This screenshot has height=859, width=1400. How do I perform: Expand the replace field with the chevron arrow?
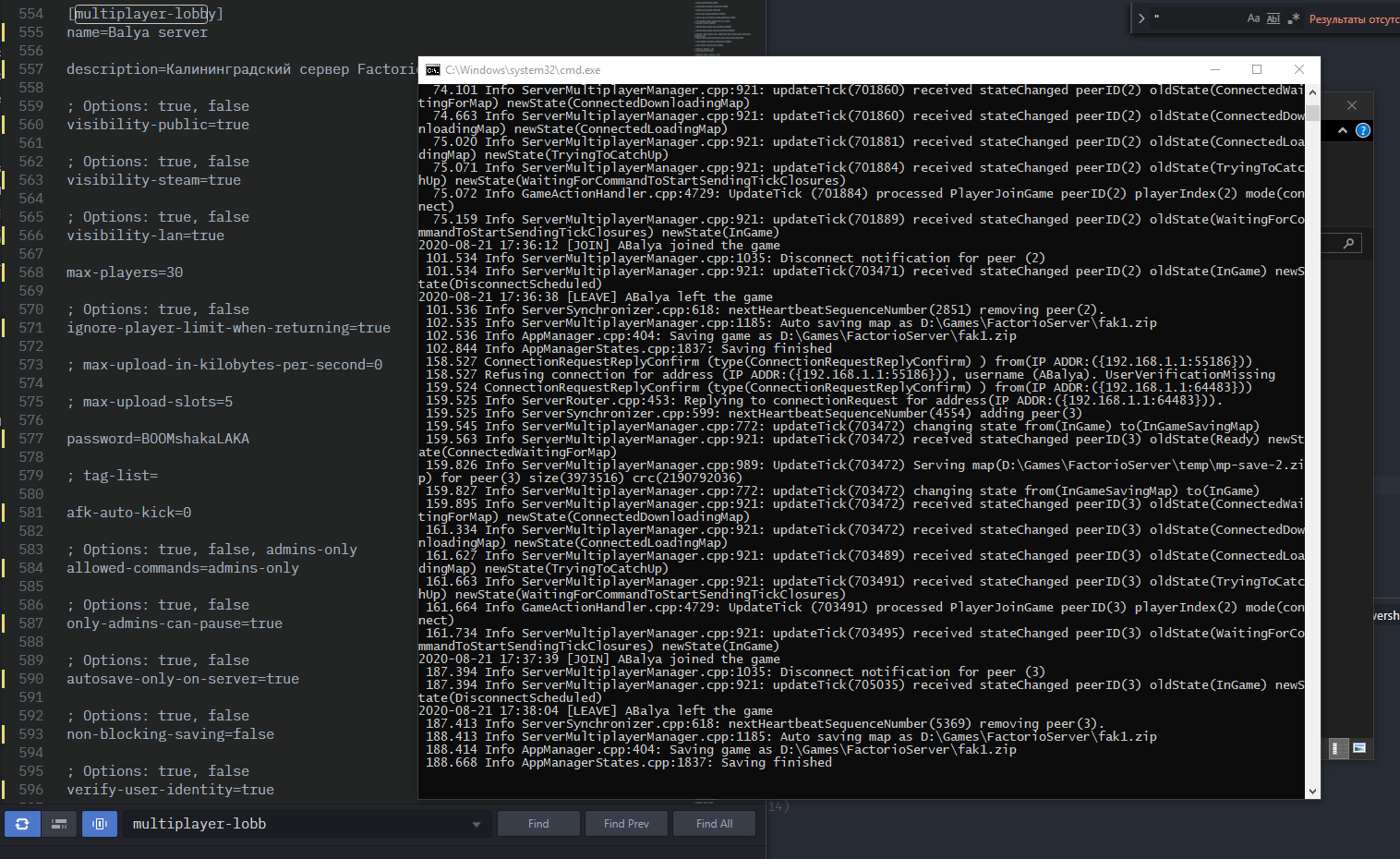coord(1141,18)
